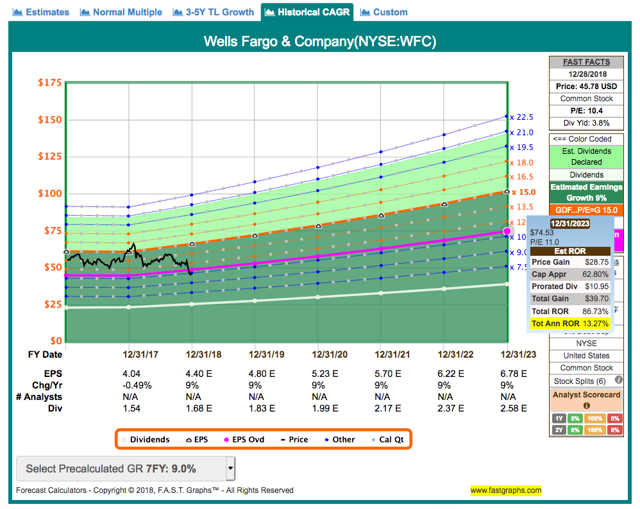
Task: Click the EPS value 4.04
Action: coord(131,374)
